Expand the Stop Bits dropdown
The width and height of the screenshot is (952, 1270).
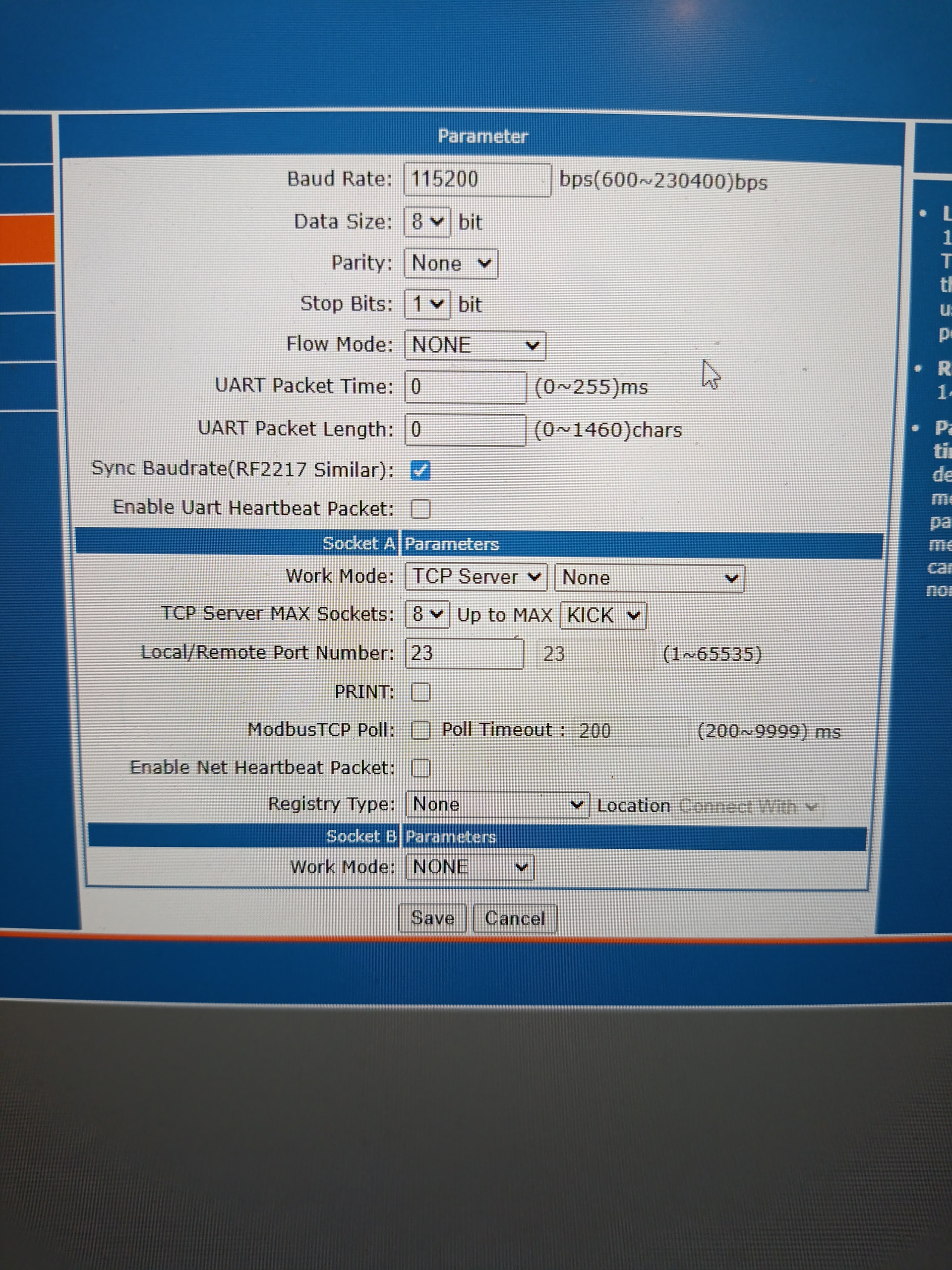point(427,304)
